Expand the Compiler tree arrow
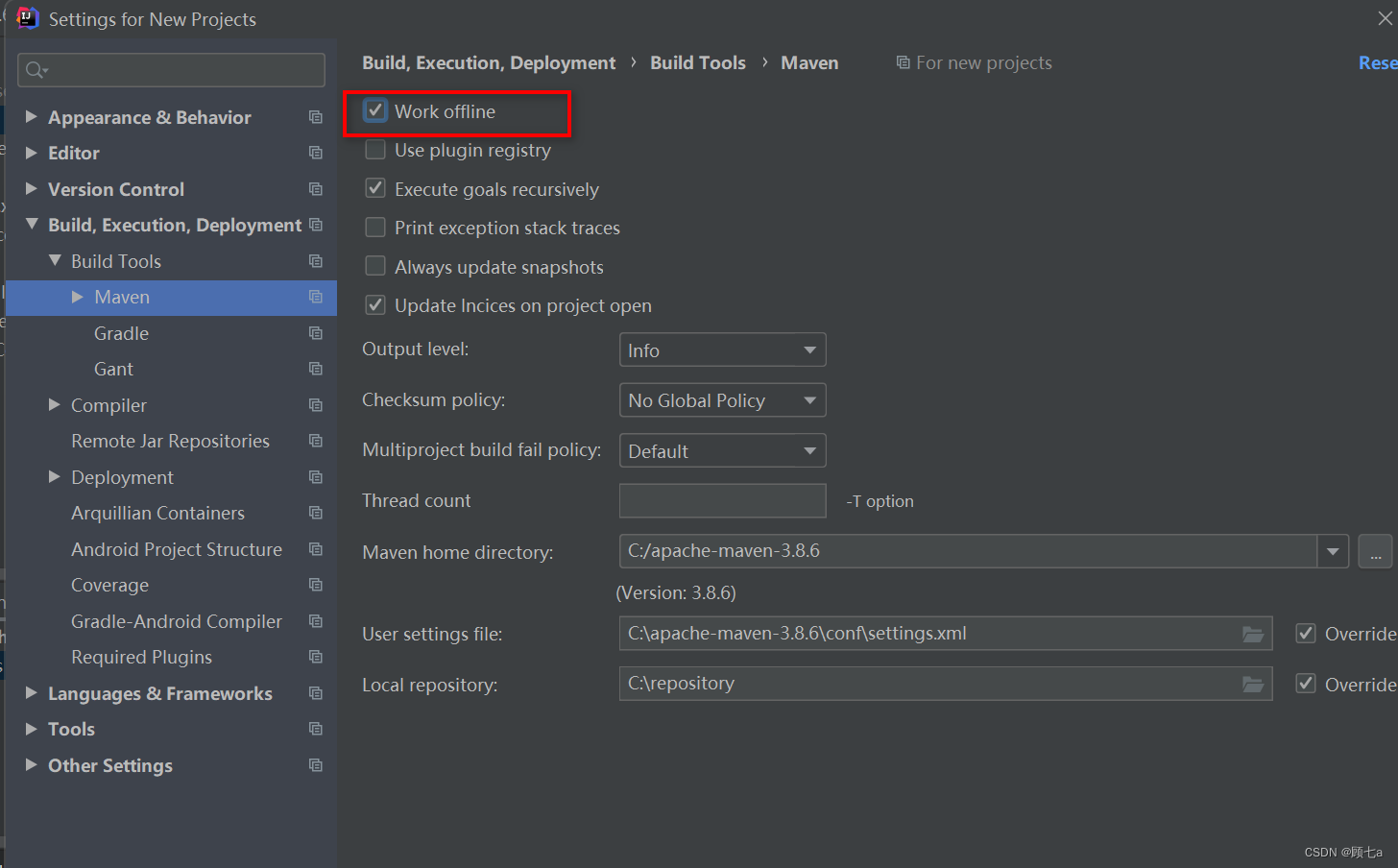 click(55, 405)
